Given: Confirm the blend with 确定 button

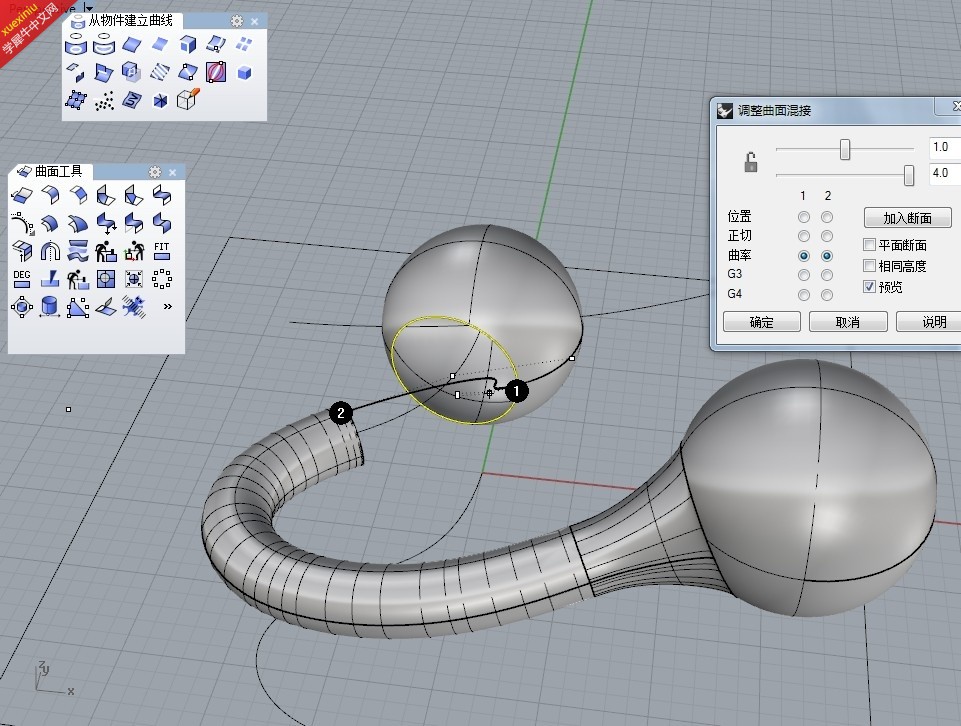Looking at the screenshot, I should pyautogui.click(x=762, y=322).
